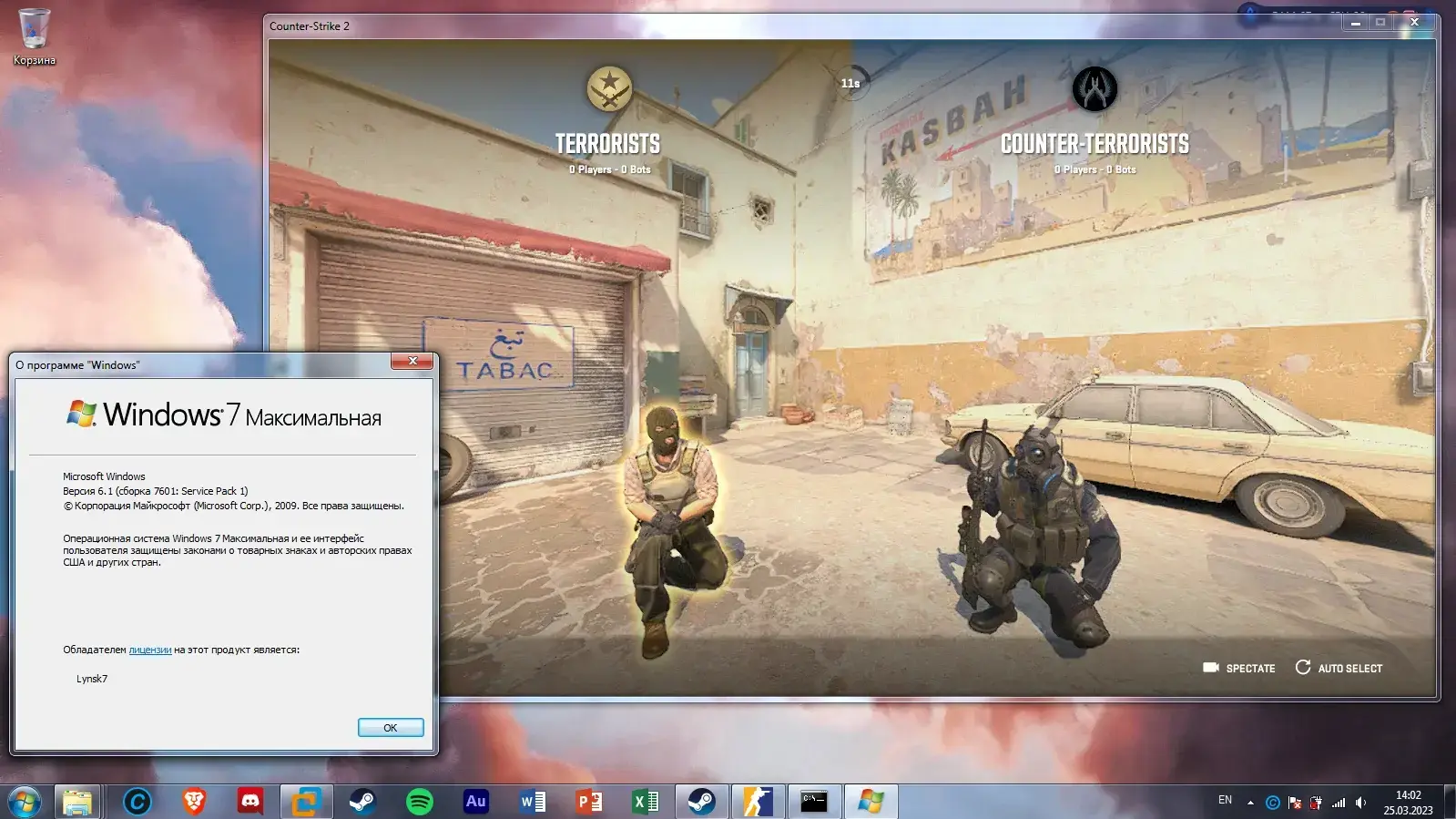The image size is (1456, 819).
Task: Show hidden tray icons arrow
Action: [1250, 803]
